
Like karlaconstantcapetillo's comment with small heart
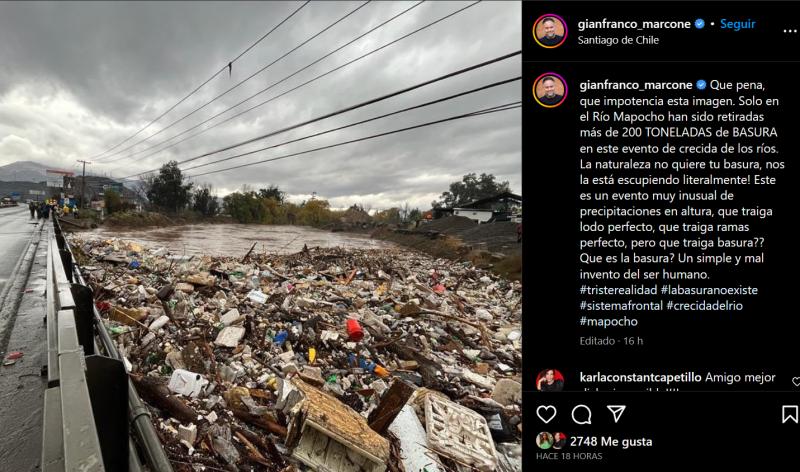pyautogui.click(x=795, y=381)
